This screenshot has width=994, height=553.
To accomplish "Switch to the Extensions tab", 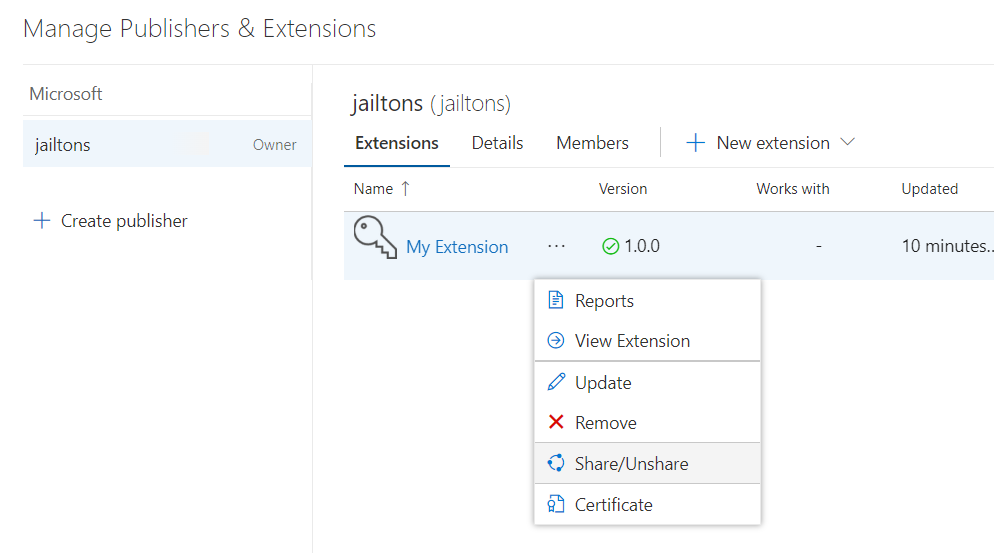I will click(397, 143).
